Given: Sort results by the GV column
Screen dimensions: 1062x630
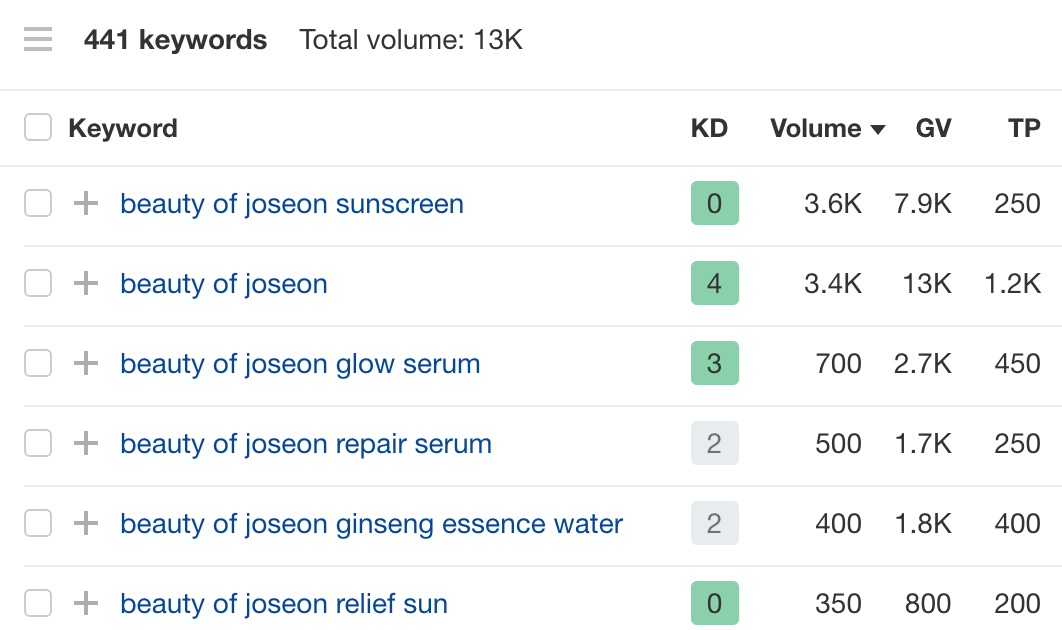Looking at the screenshot, I should coord(933,128).
